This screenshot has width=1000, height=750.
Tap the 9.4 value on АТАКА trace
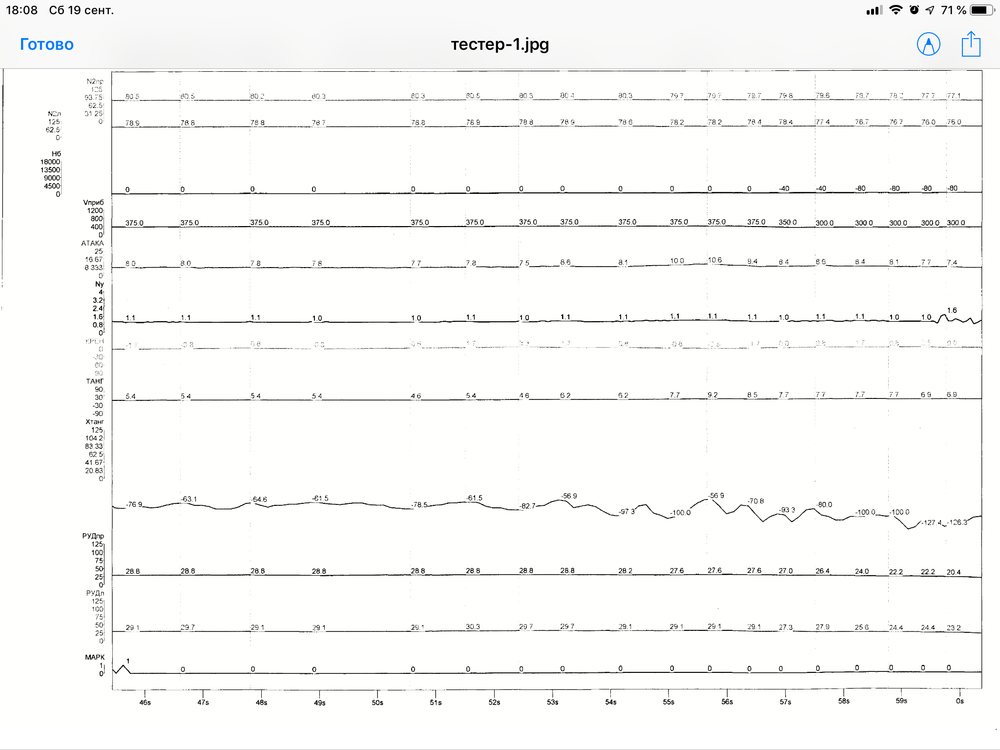tap(753, 261)
